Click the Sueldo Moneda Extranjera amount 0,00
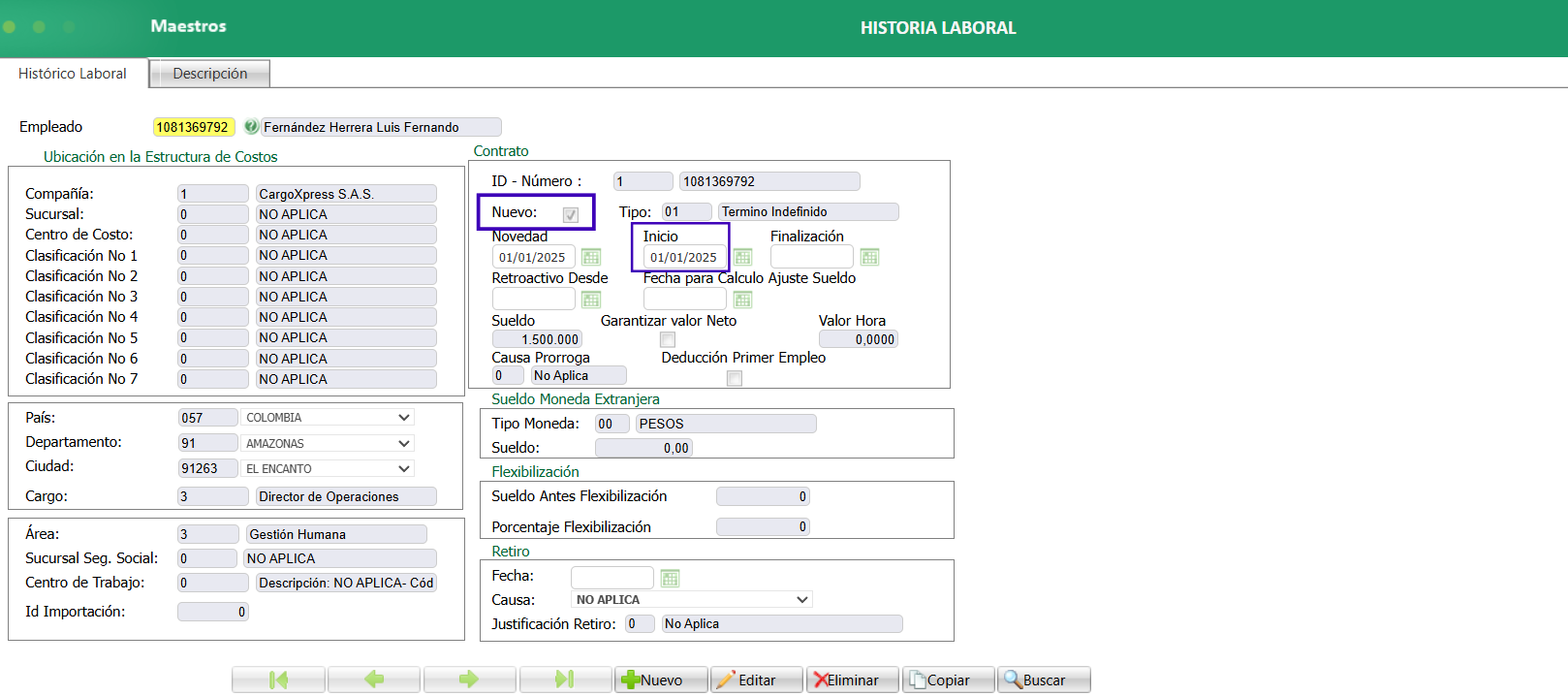This screenshot has height=696, width=1568. (x=643, y=448)
